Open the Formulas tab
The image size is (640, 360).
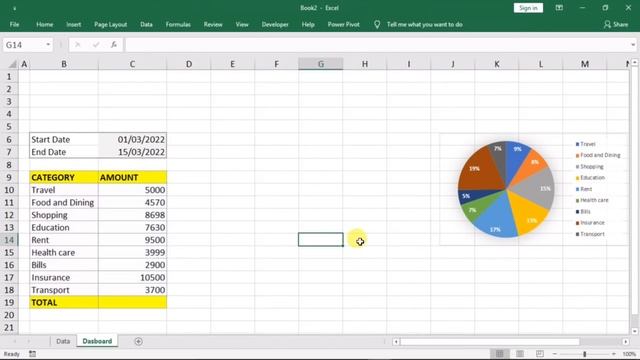178,24
